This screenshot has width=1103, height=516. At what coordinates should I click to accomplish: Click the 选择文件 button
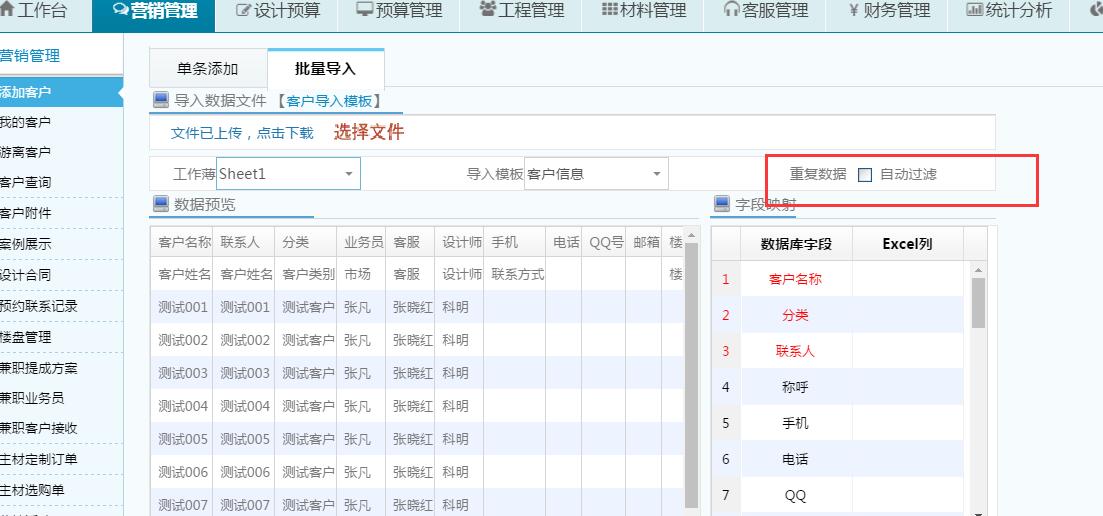(x=369, y=132)
